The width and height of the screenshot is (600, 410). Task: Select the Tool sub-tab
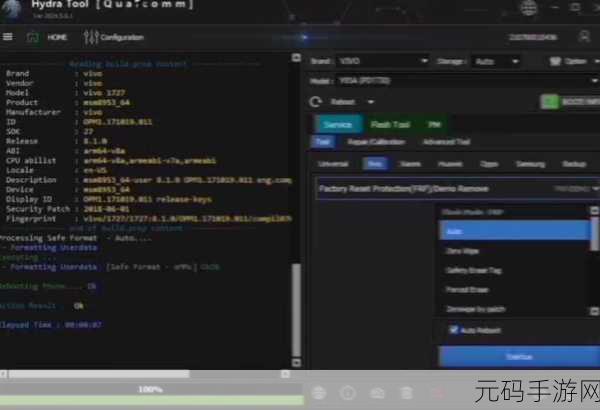point(323,142)
